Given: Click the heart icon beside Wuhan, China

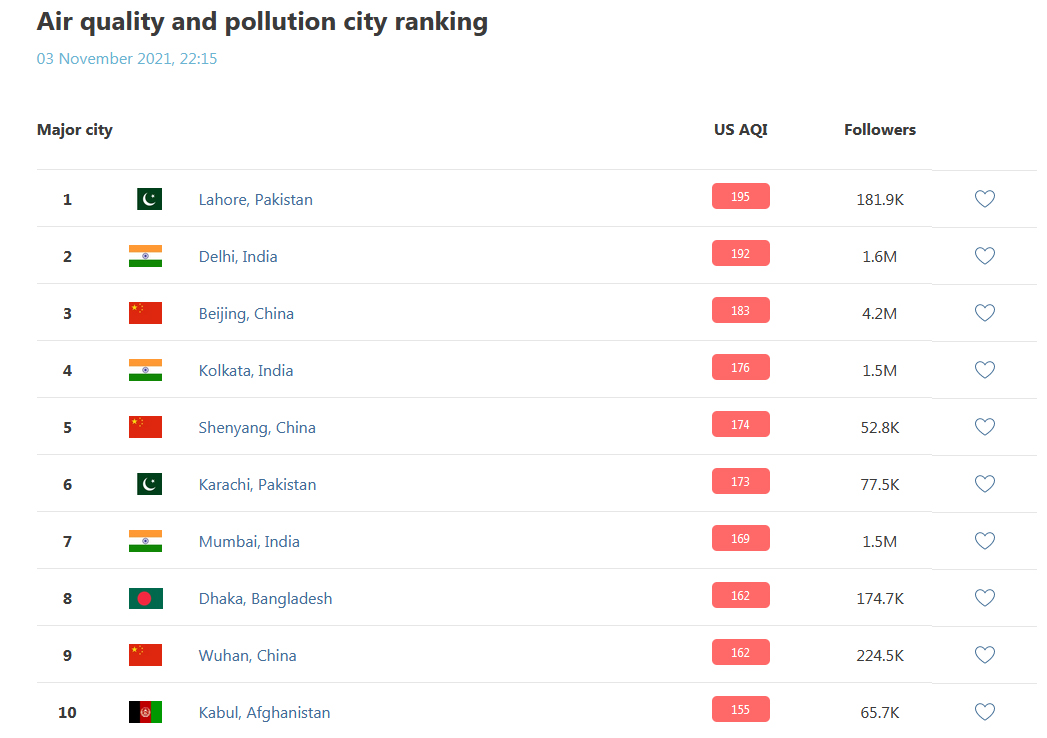Looking at the screenshot, I should (985, 655).
